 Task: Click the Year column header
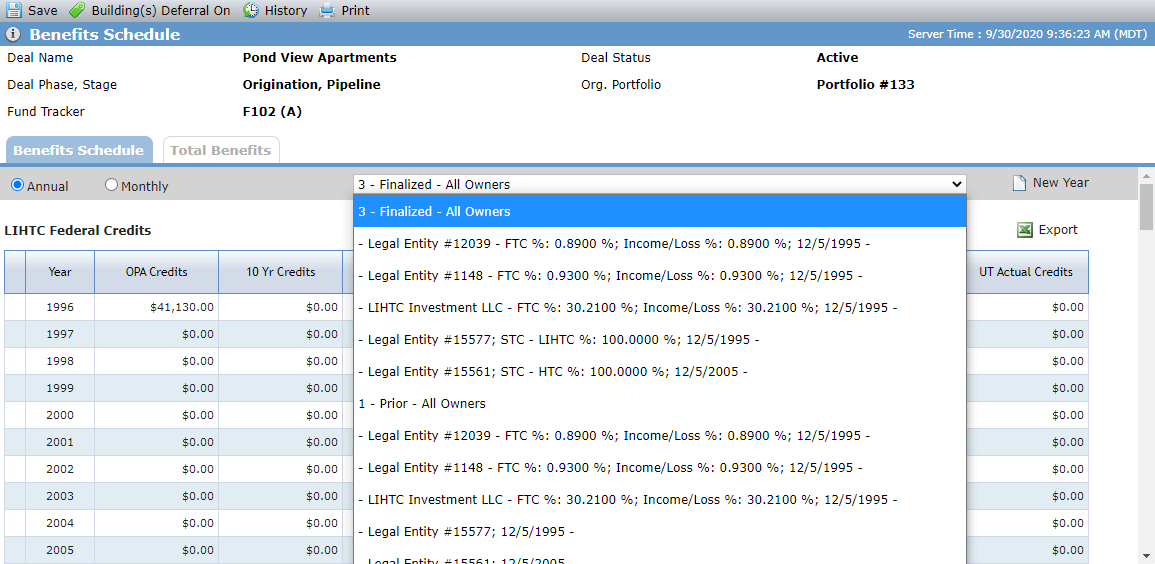60,272
